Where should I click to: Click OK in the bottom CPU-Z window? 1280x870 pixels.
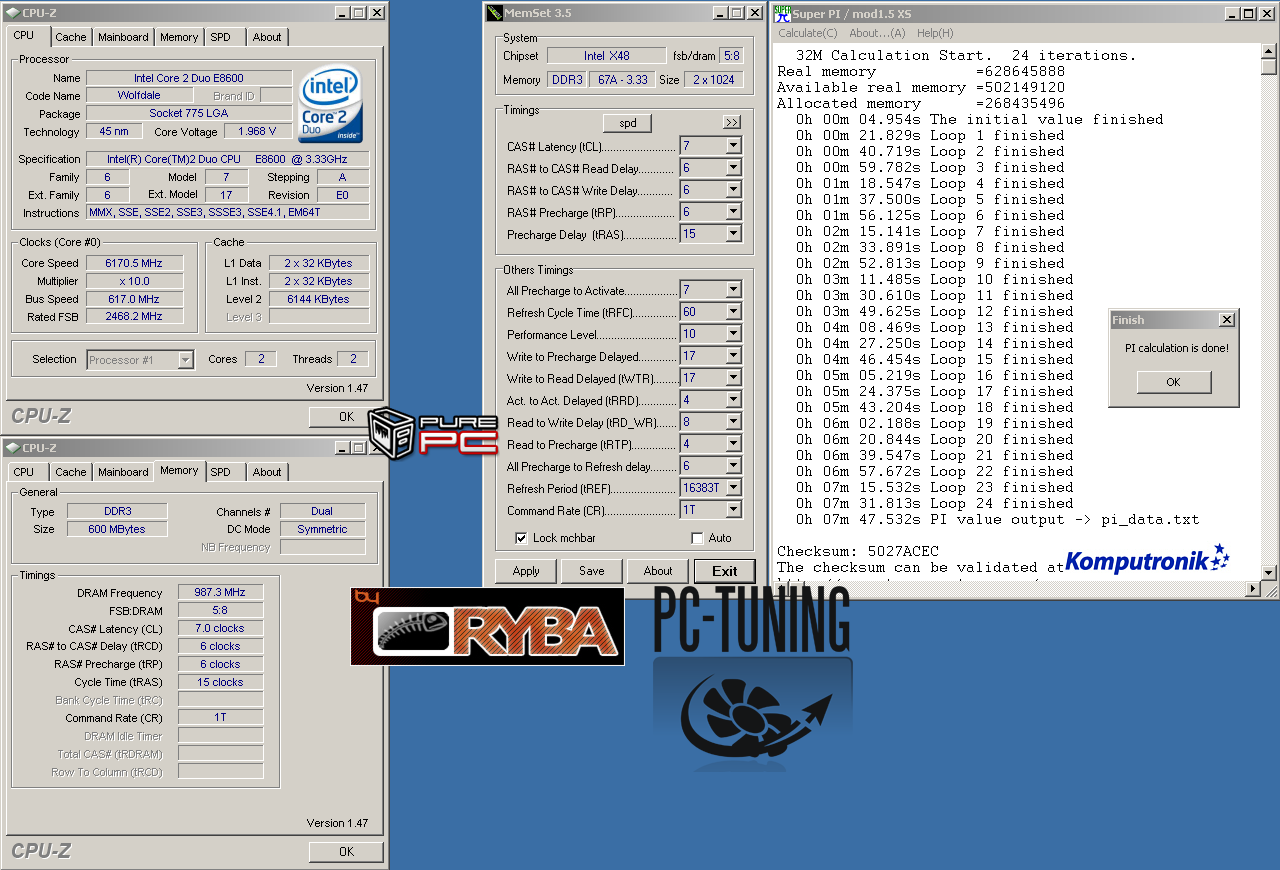(x=346, y=852)
